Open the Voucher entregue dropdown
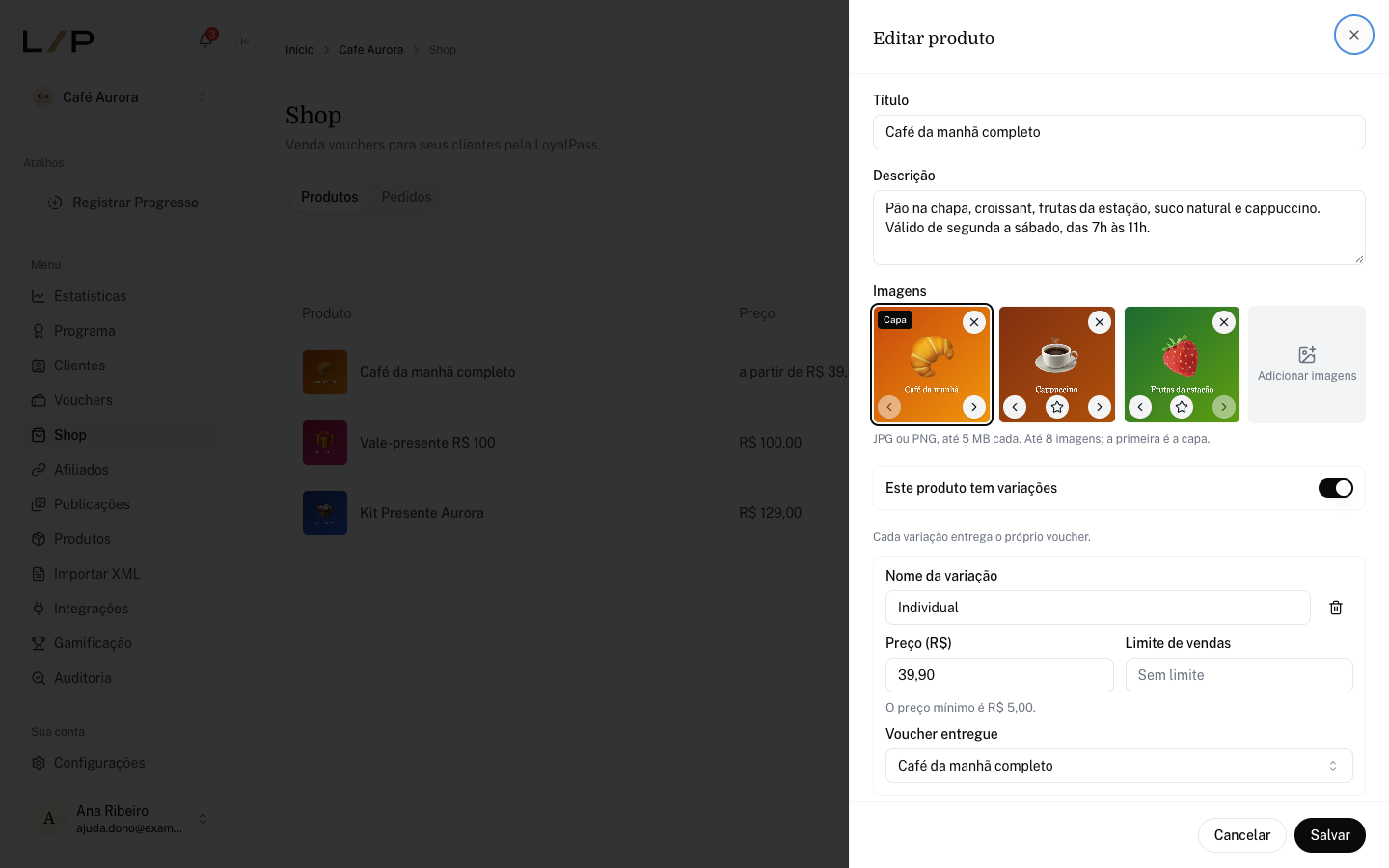The image size is (1389, 868). point(1119,766)
